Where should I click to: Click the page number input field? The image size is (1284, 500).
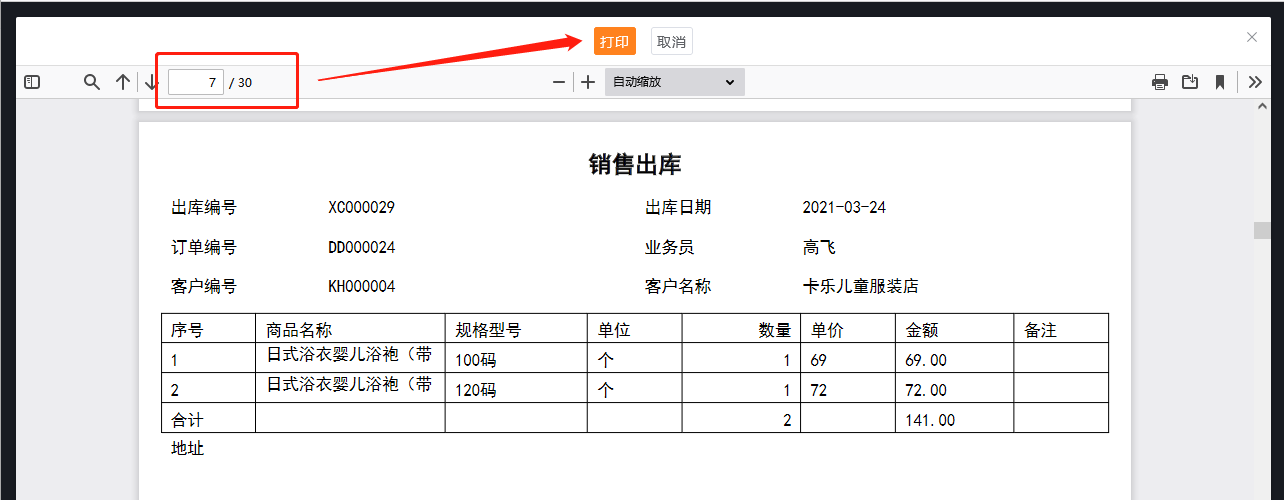pyautogui.click(x=196, y=82)
